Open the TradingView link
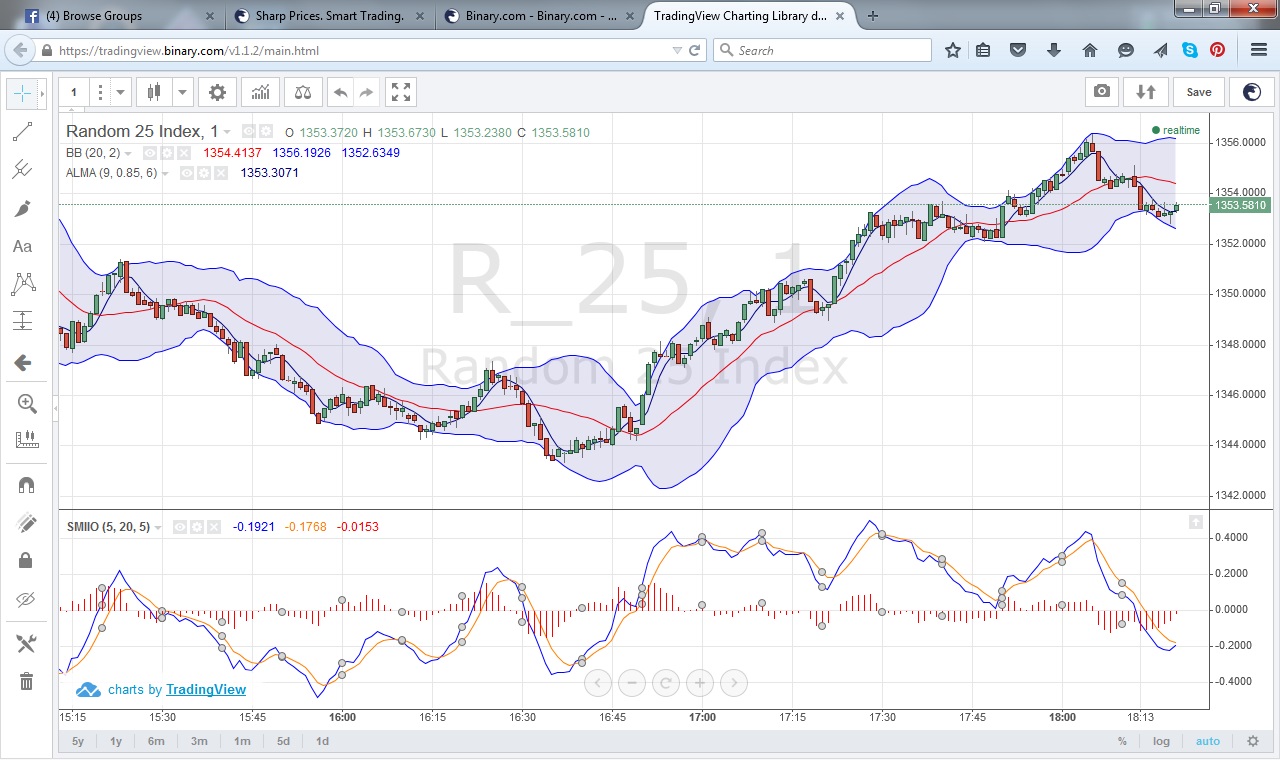 206,689
